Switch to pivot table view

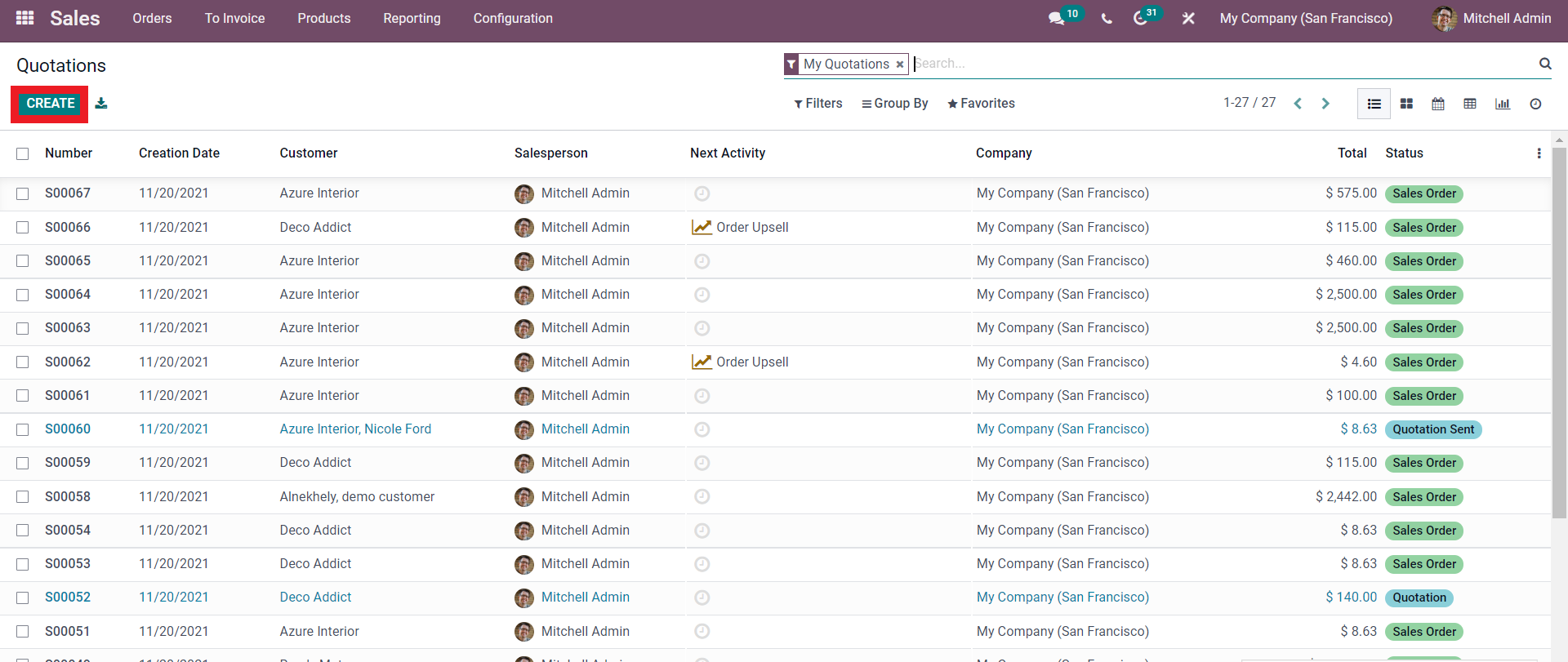pyautogui.click(x=1470, y=104)
